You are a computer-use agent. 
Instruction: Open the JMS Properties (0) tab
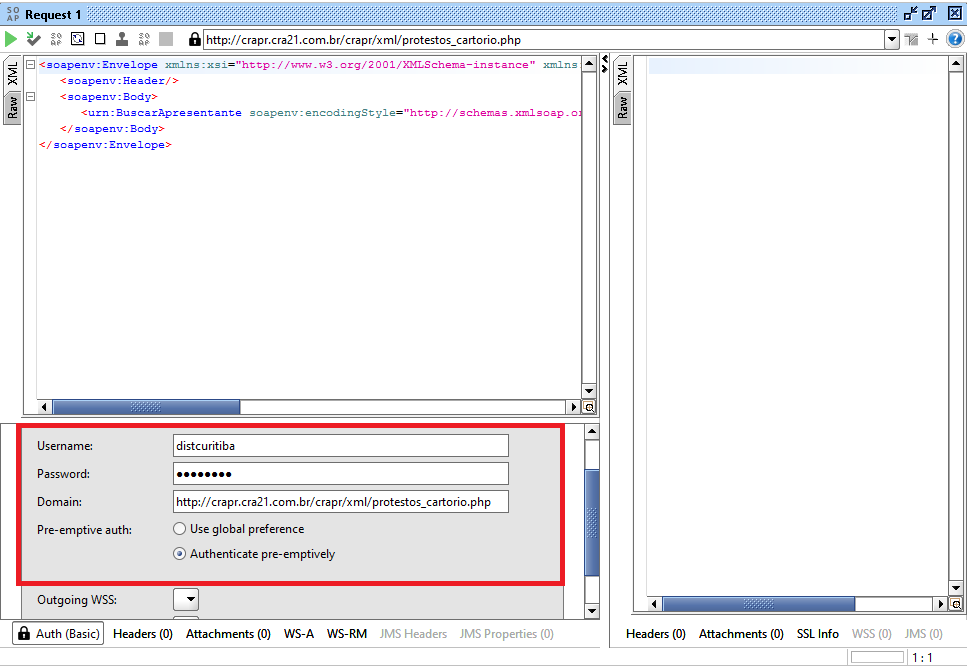pyautogui.click(x=506, y=634)
